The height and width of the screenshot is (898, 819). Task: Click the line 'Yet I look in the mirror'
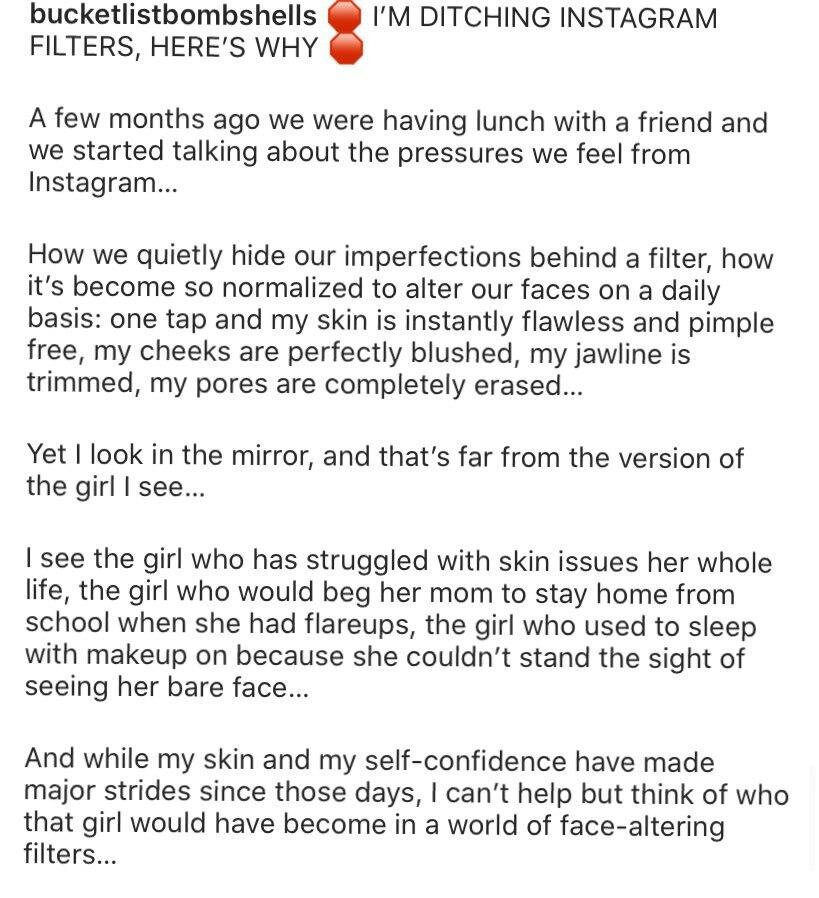(385, 456)
